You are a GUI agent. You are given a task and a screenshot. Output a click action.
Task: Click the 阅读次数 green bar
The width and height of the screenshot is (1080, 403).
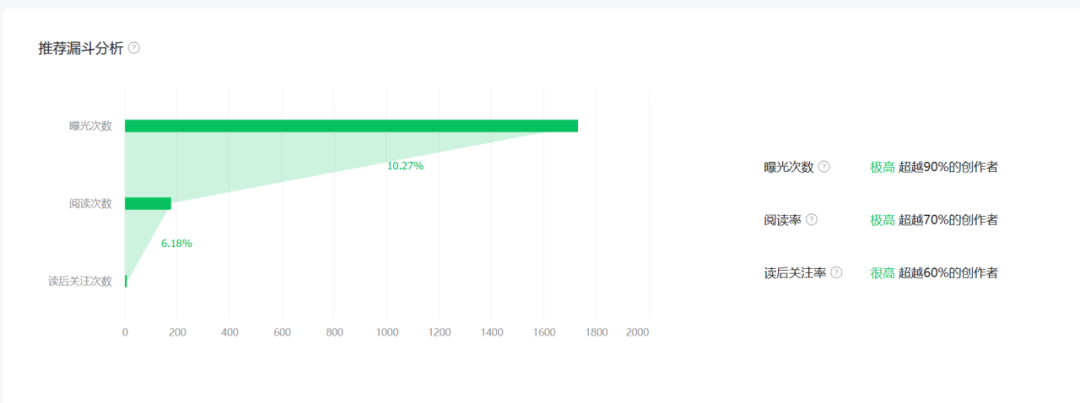click(147, 204)
